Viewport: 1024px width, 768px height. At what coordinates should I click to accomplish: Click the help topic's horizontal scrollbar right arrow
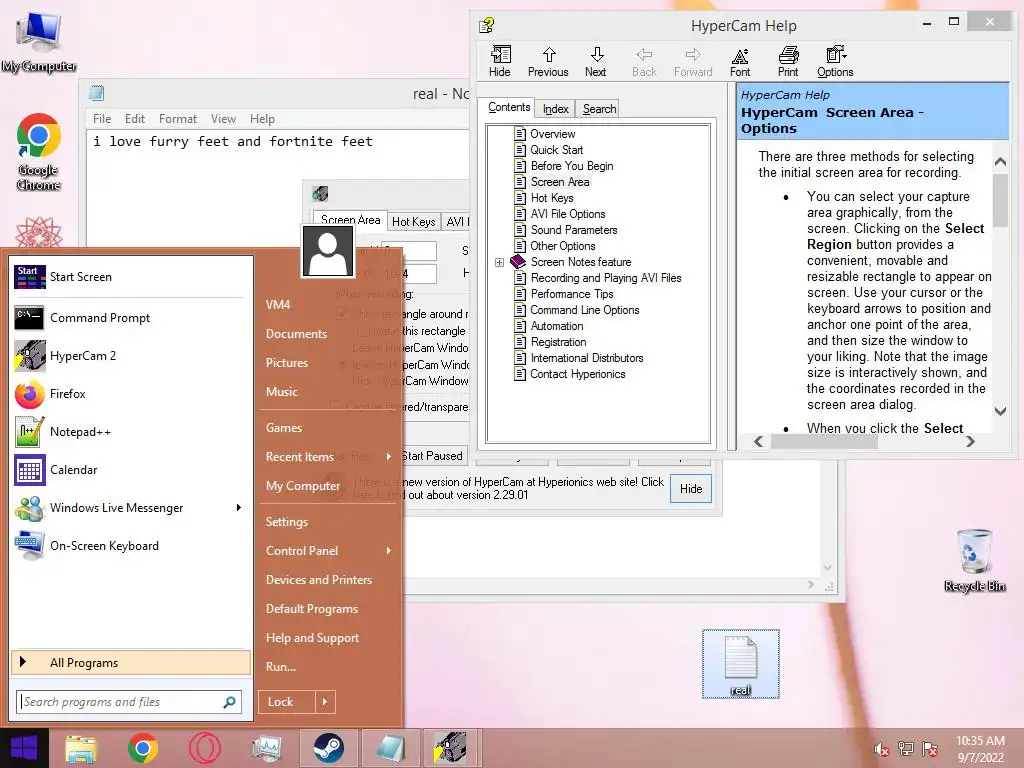(970, 441)
